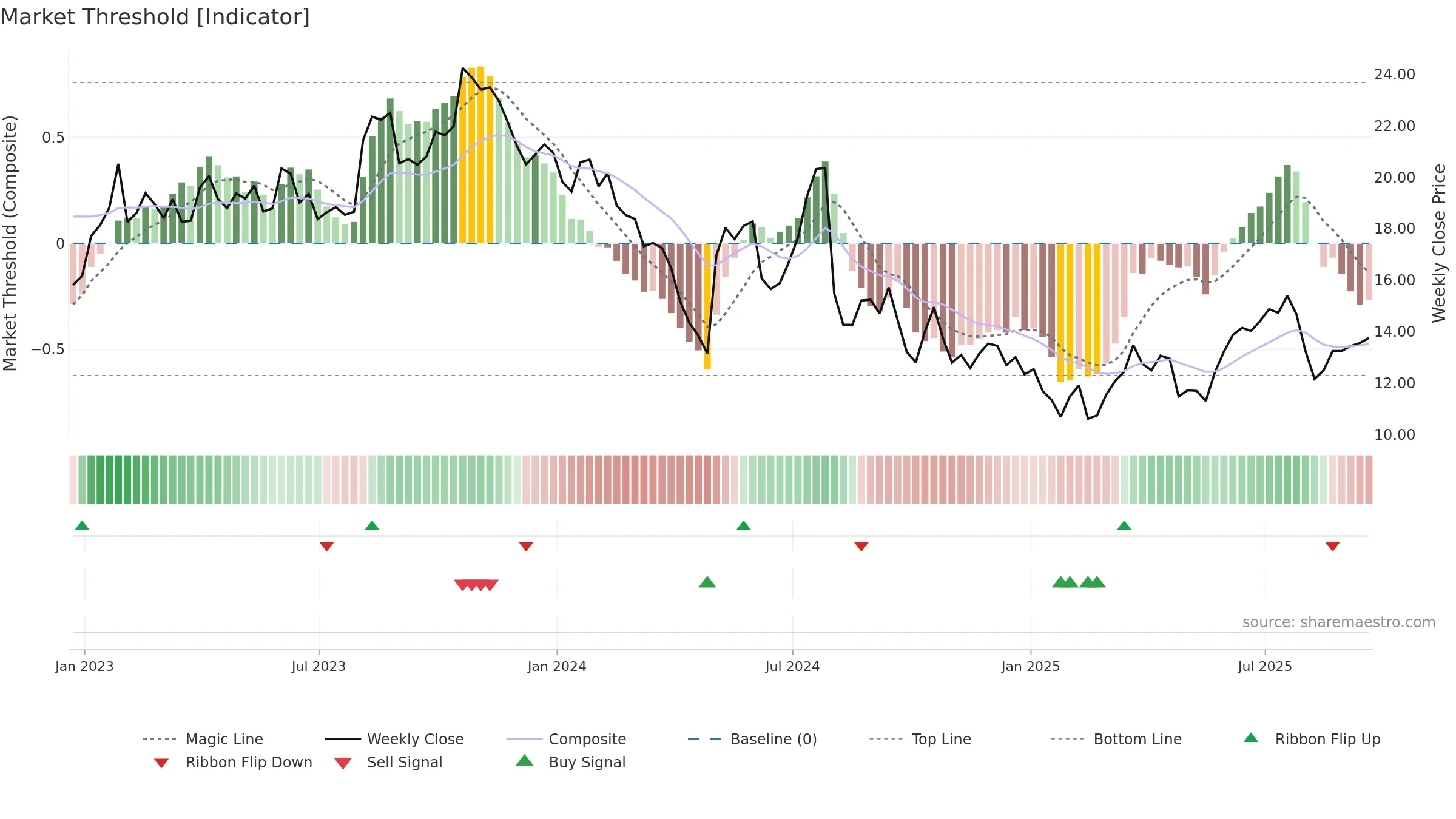Click the 0 left axis label

(60, 244)
